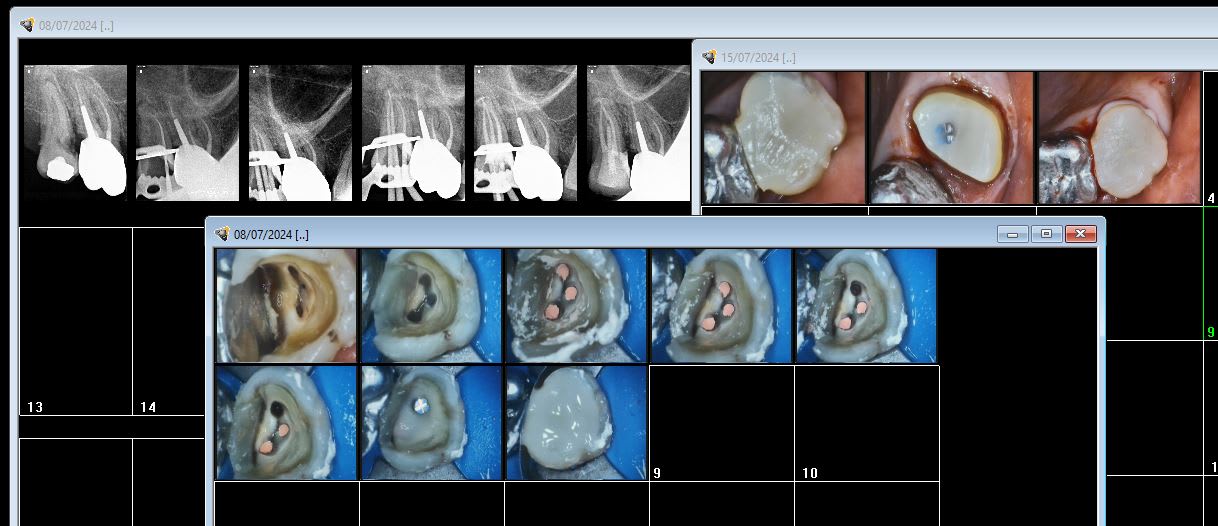Click the icon in the 15/07/2024 window title
Image resolution: width=1218 pixels, height=526 pixels.
tap(709, 58)
